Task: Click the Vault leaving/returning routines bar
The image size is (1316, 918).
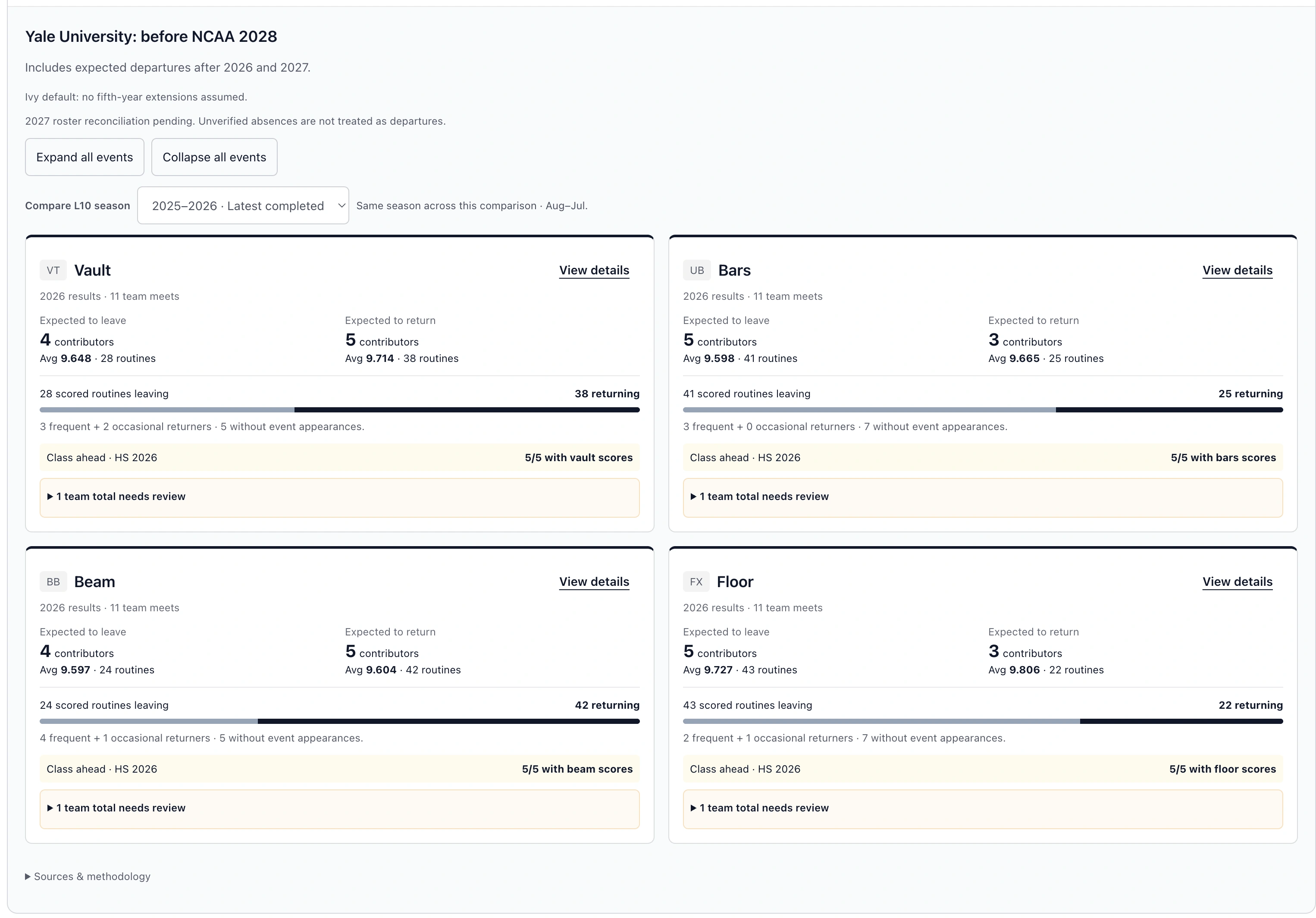Action: tap(339, 410)
